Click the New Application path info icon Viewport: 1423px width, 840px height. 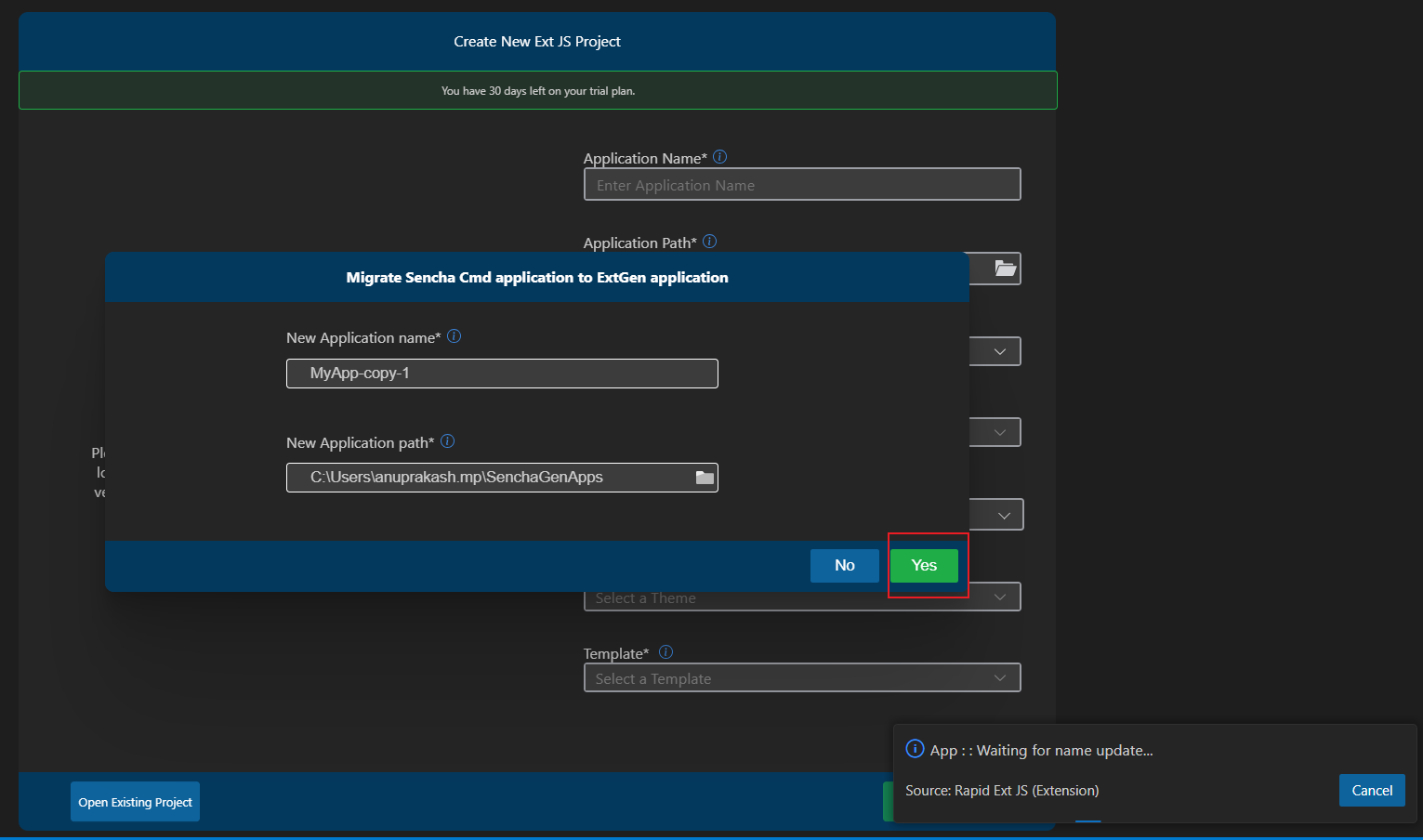pyautogui.click(x=447, y=441)
